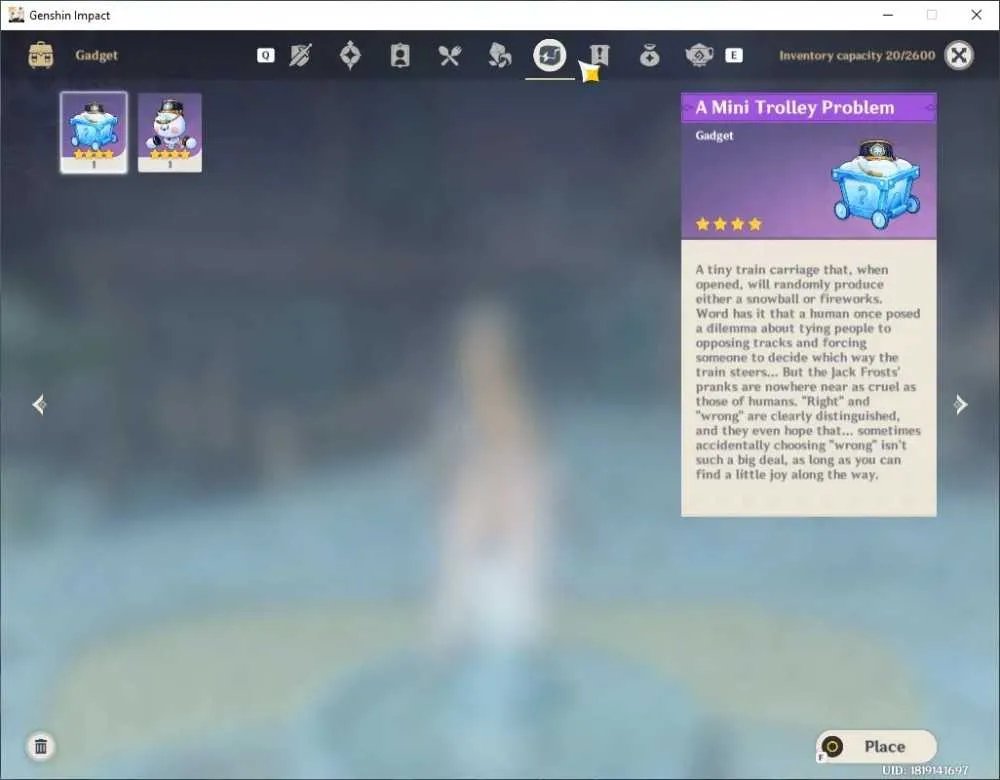The image size is (1000, 780).
Task: Open the Food inventory tab
Action: click(x=450, y=55)
